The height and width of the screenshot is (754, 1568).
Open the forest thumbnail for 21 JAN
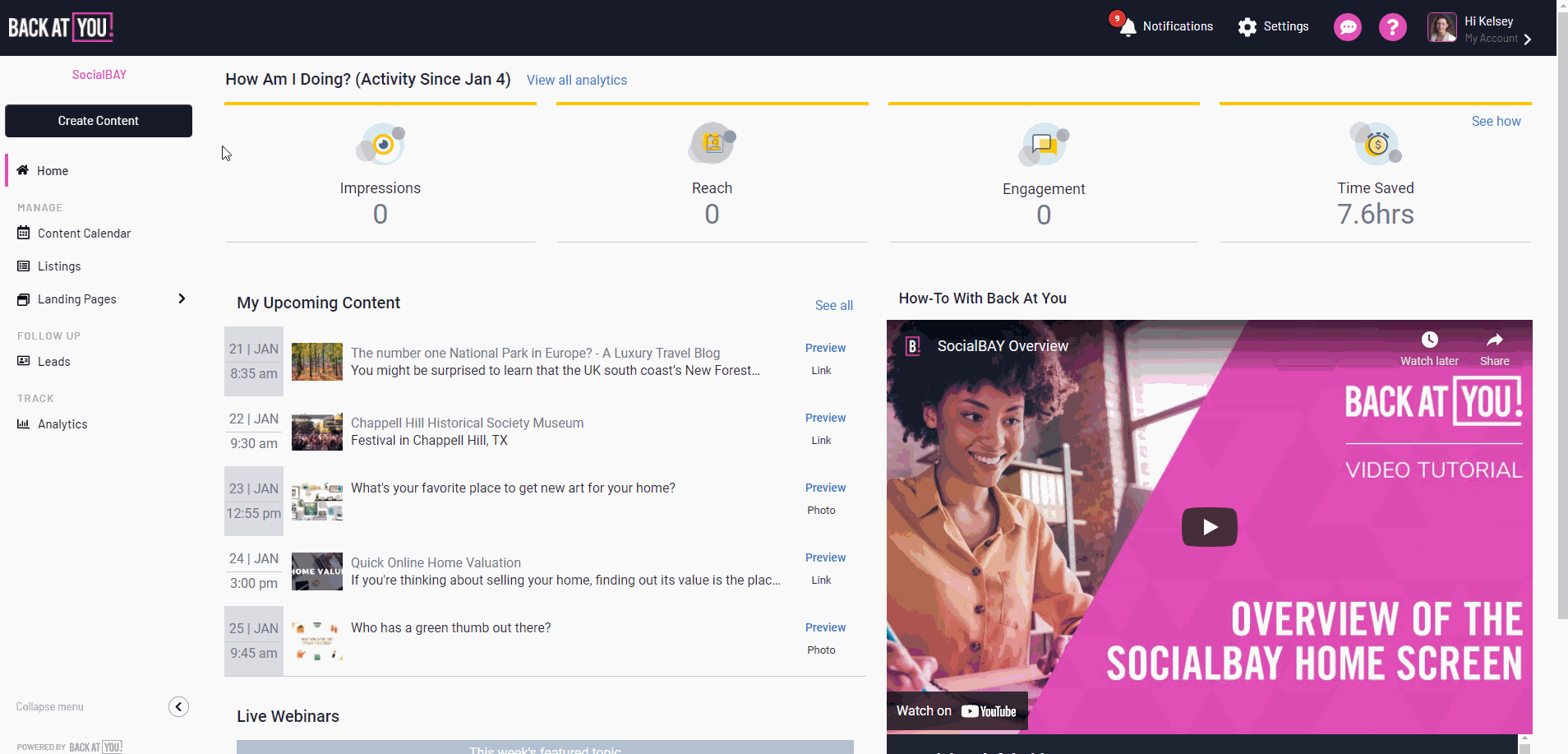(x=317, y=362)
